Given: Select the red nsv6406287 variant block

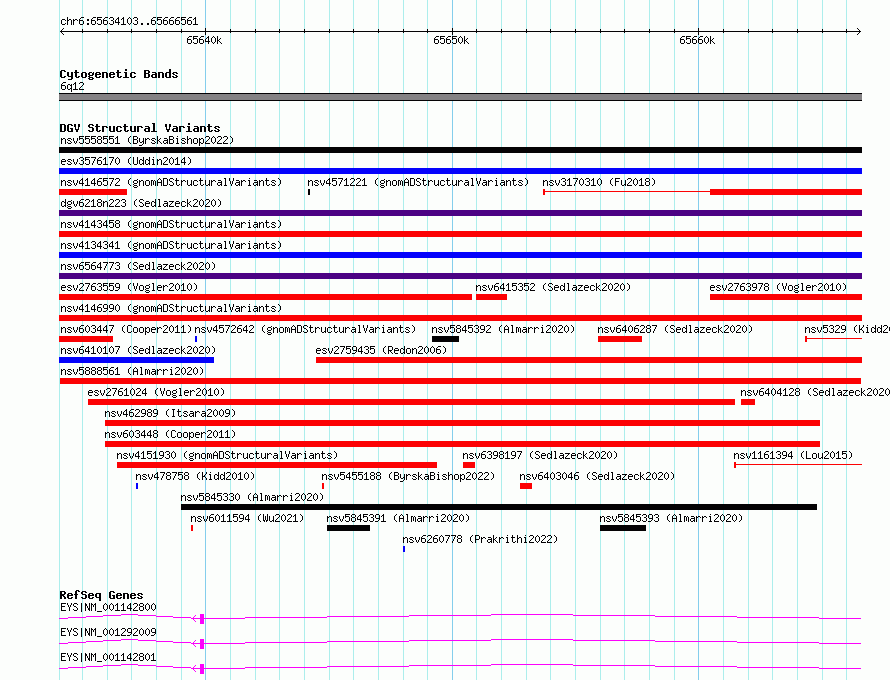Looking at the screenshot, I should [620, 339].
